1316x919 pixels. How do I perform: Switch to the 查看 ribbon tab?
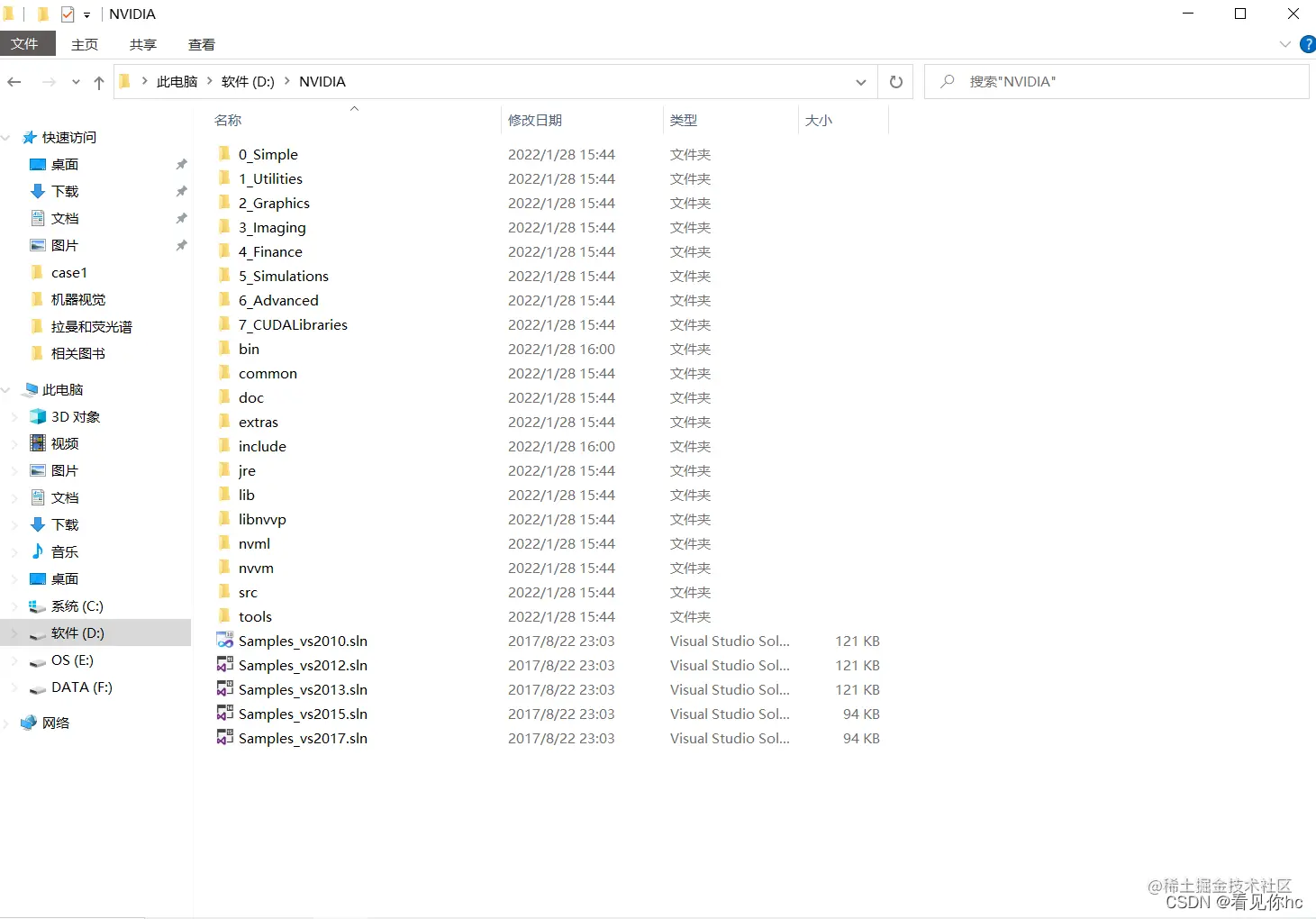(202, 44)
